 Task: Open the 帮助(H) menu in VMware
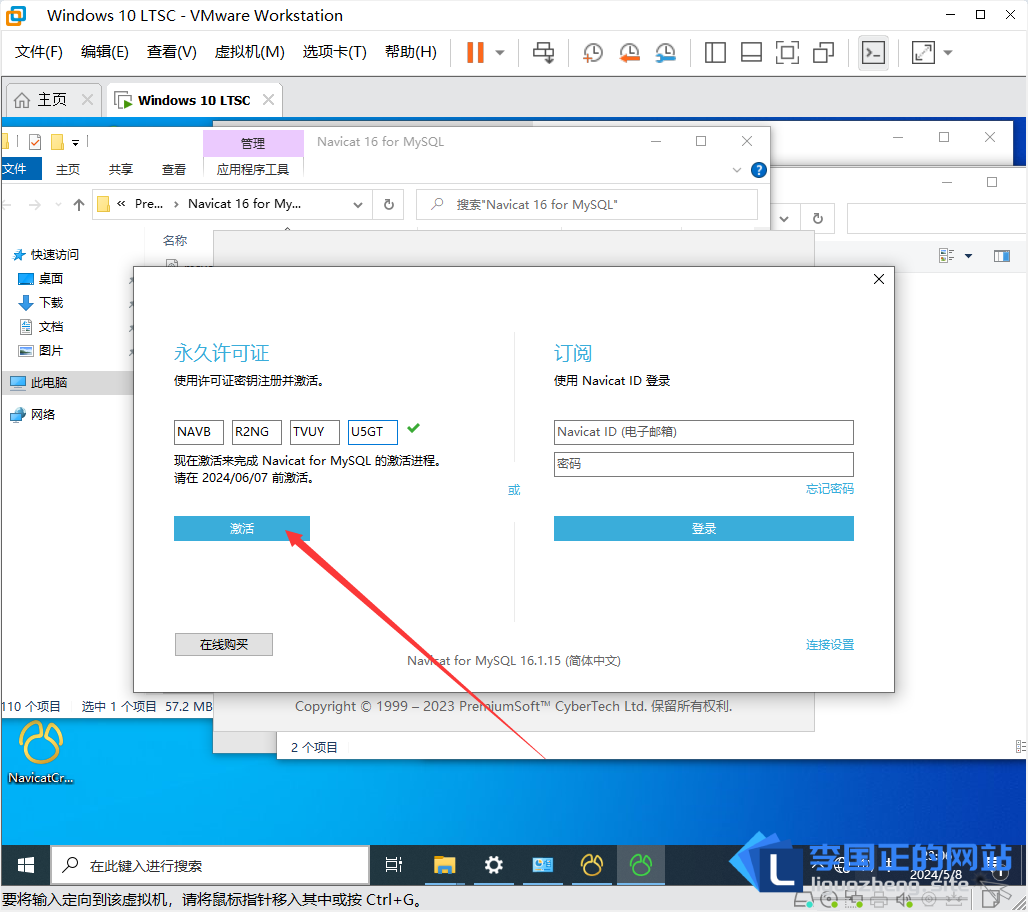pos(410,52)
